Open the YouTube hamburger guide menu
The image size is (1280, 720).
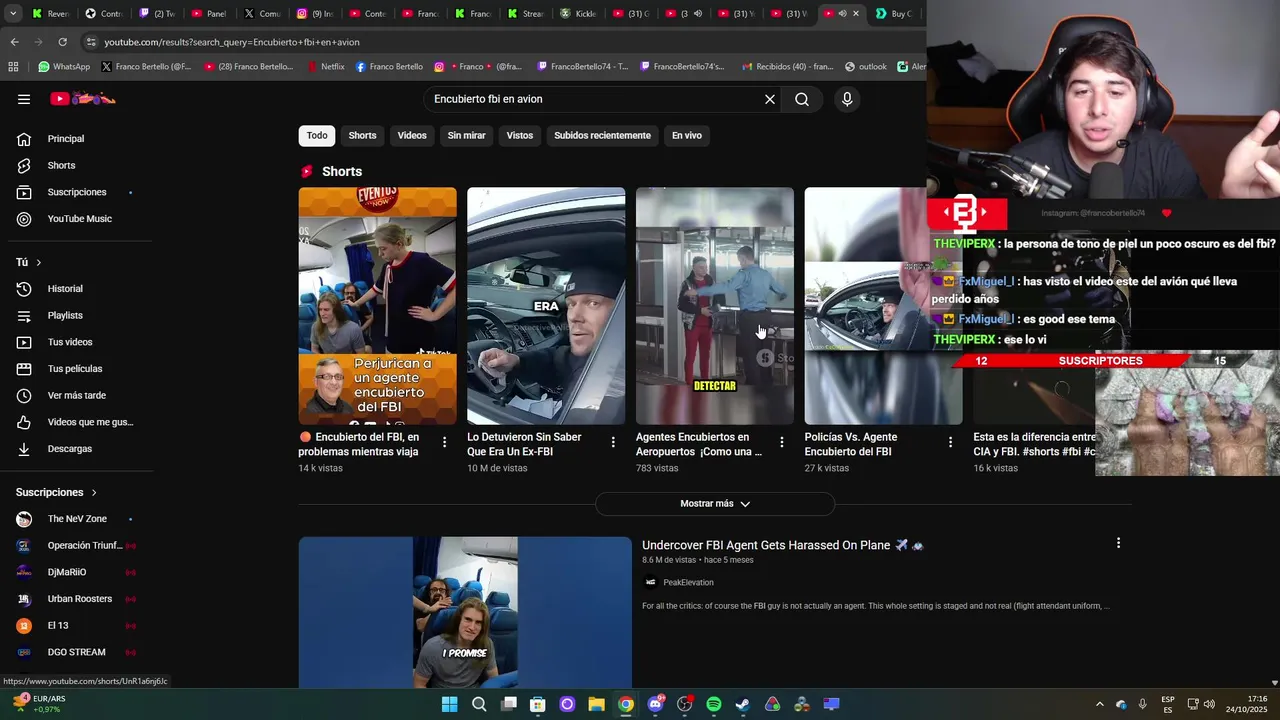[24, 99]
